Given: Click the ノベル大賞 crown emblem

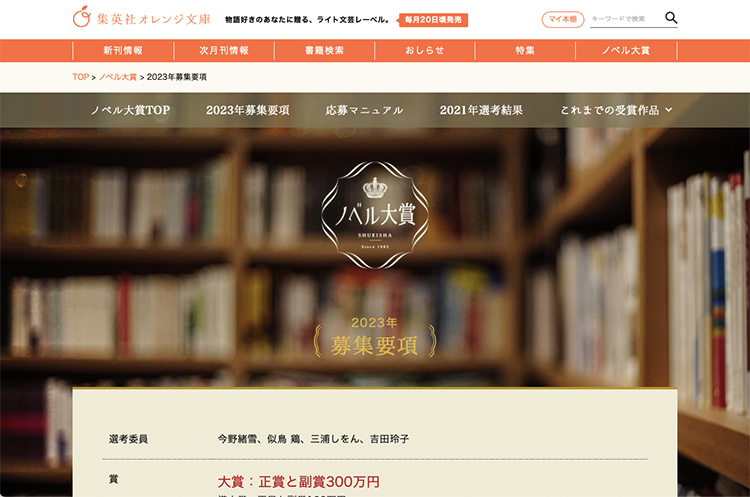Looking at the screenshot, I should click(x=375, y=215).
